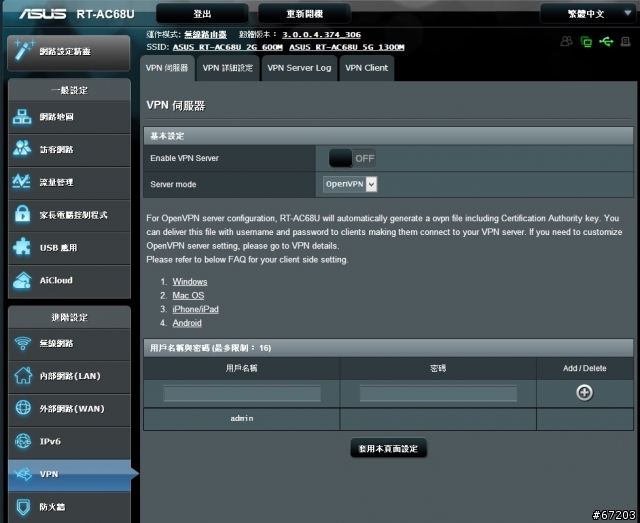
Task: Switch to the VPN 詳細設定 tab
Action: [x=228, y=68]
